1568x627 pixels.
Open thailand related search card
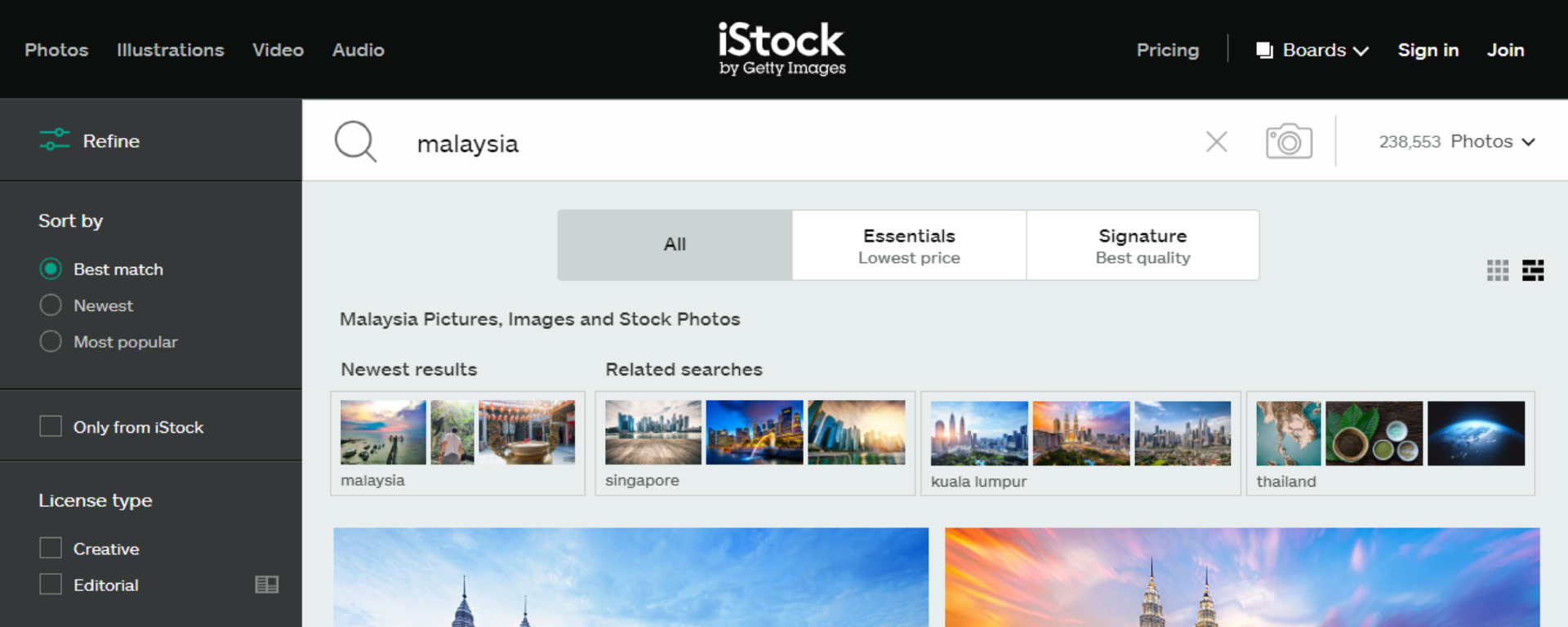(x=1390, y=443)
